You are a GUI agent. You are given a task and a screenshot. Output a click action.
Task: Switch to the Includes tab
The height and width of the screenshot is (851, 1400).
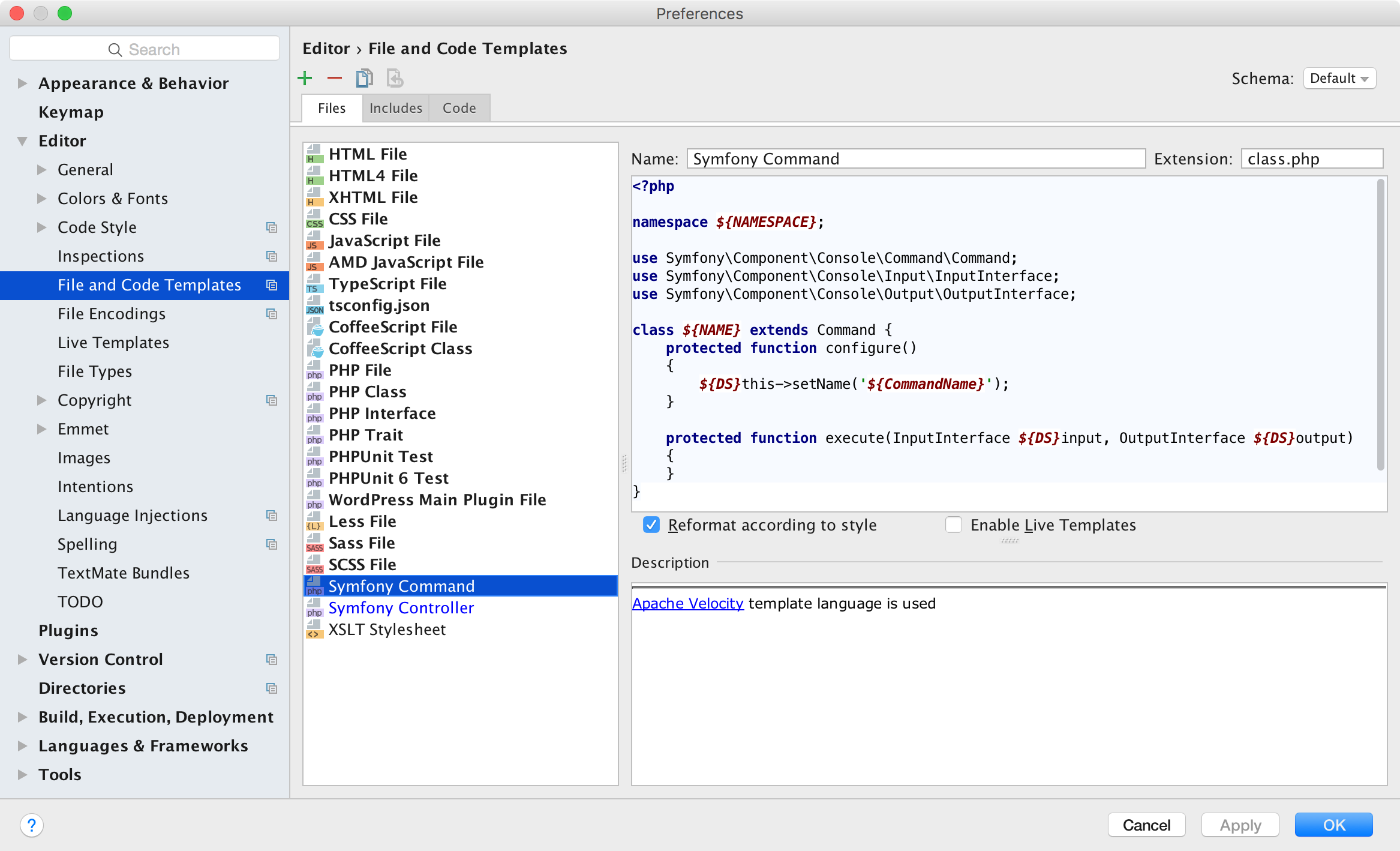395,108
